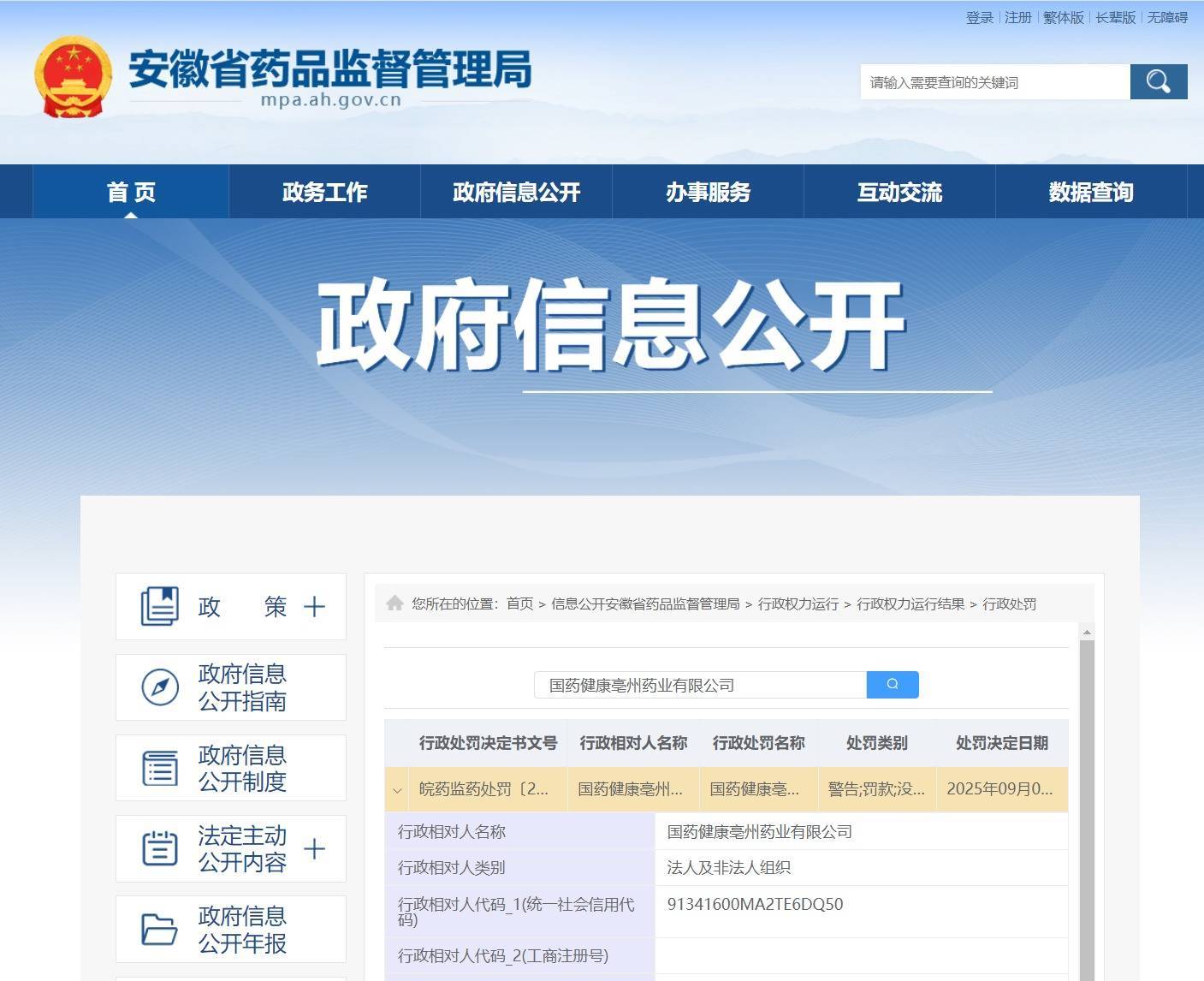Expand 法定主动公开内容 using its plus sign
The width and height of the screenshot is (1204, 981).
click(x=314, y=849)
